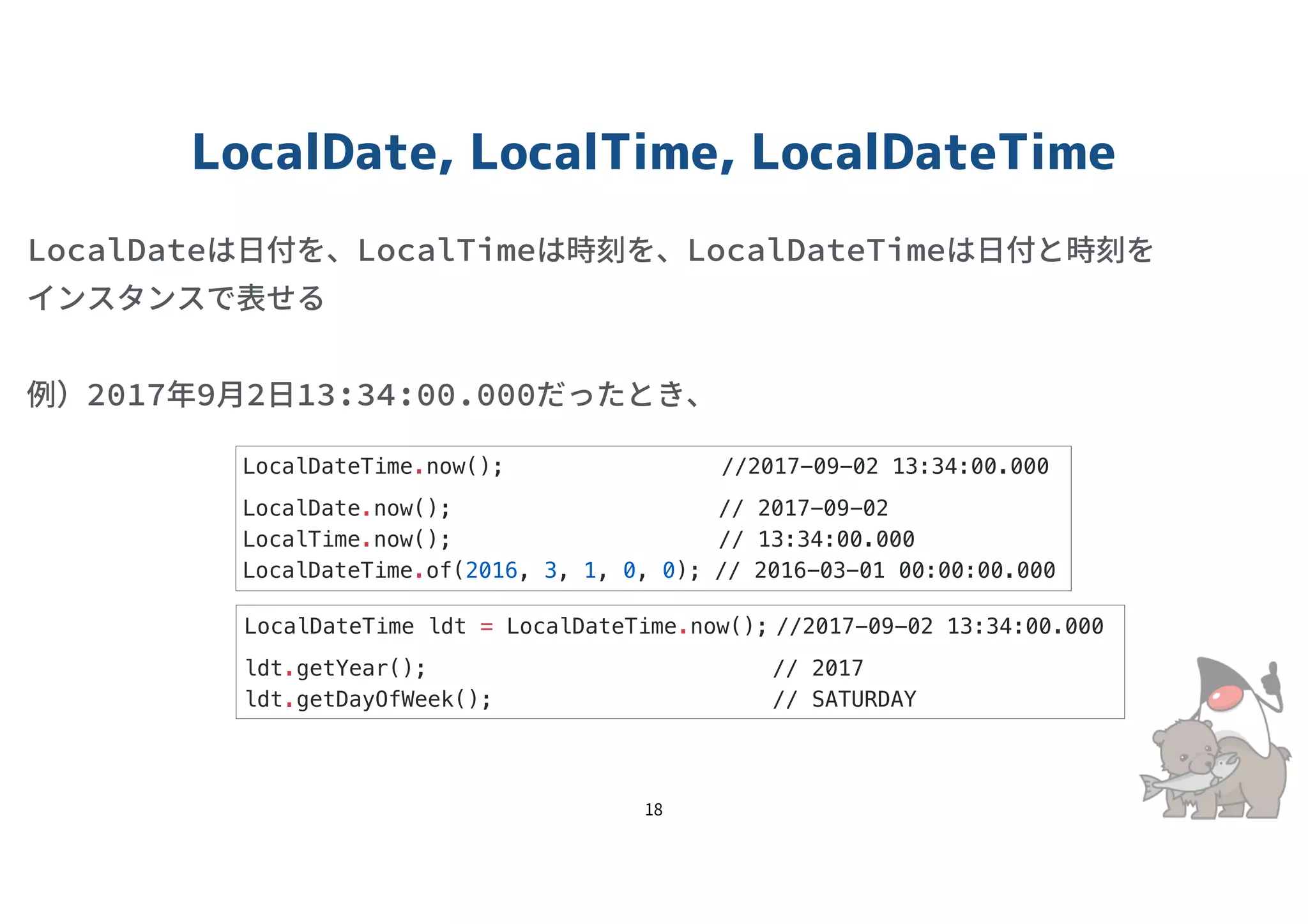Click the comment '// 2016-03-01 00:00:00.000'
Screen dimensions: 1308x924
pos(885,570)
